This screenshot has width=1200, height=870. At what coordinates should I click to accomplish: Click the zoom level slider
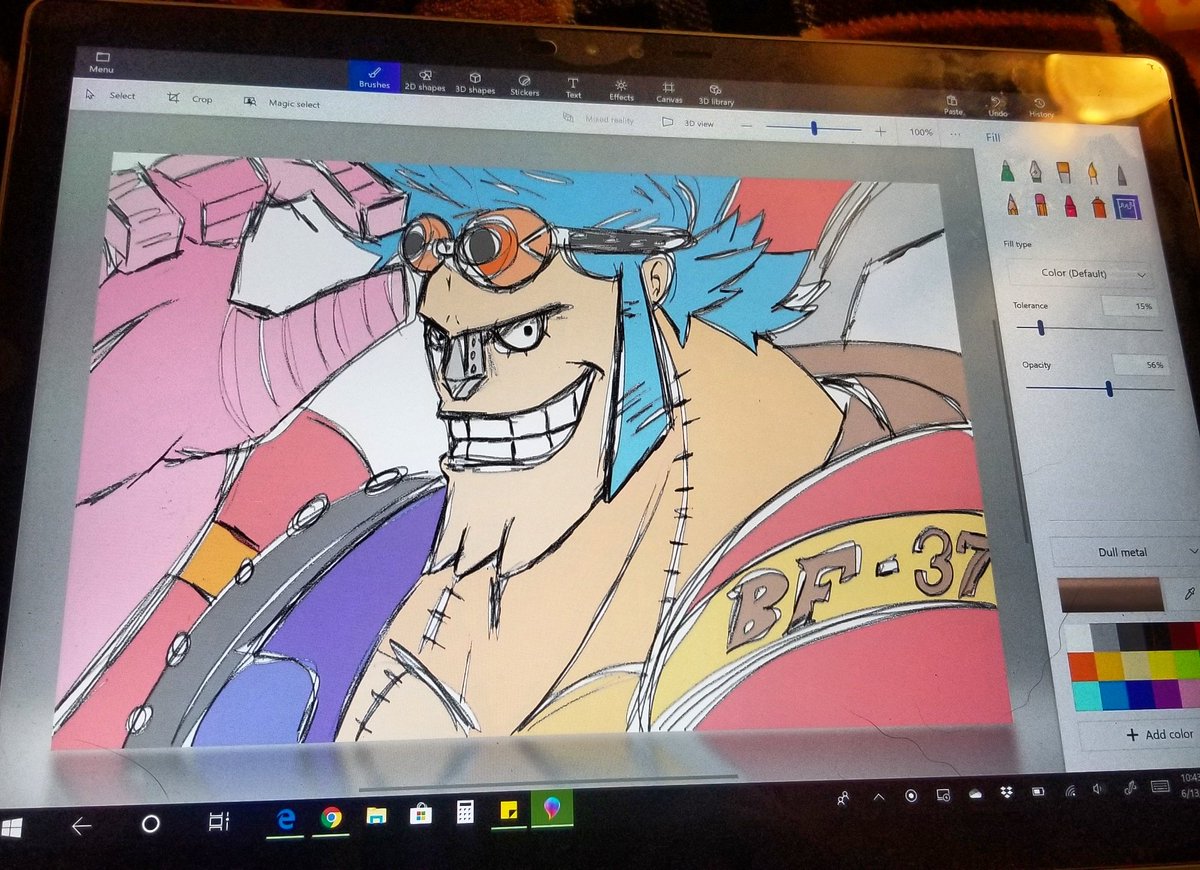coord(814,128)
